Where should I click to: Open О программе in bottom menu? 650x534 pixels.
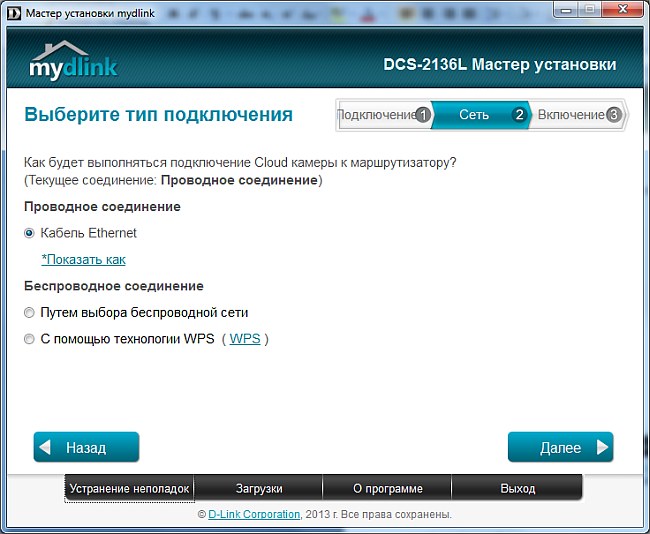[x=388, y=488]
